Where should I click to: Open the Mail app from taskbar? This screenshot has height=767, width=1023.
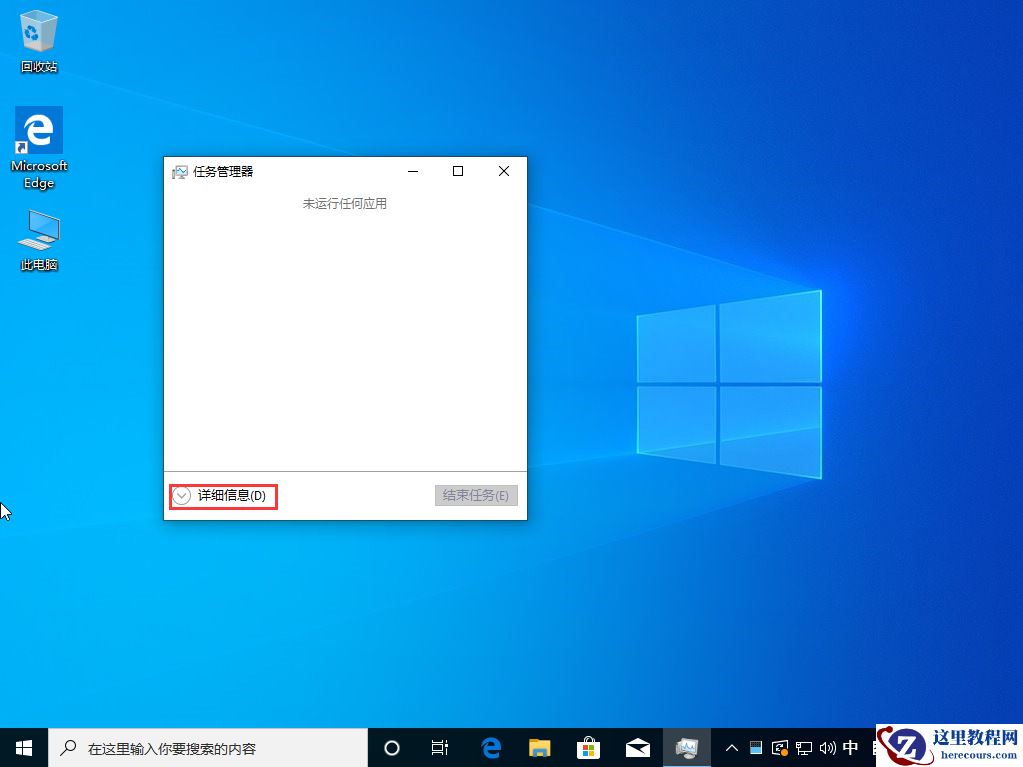click(x=637, y=747)
